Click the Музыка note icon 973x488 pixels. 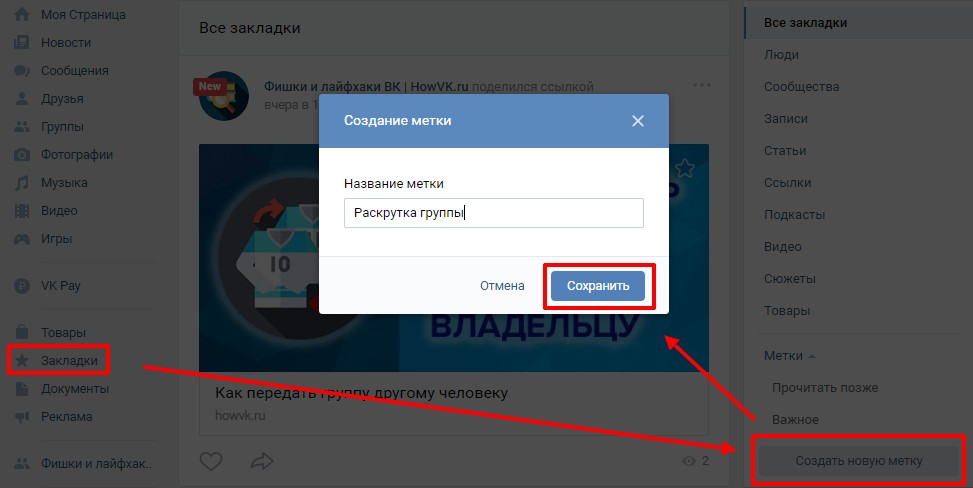click(22, 183)
